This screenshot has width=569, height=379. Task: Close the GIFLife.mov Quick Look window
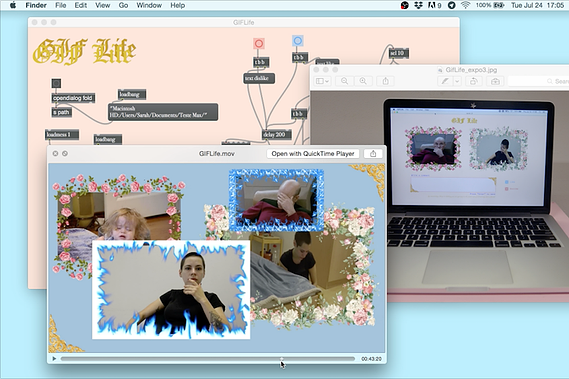tap(55, 154)
